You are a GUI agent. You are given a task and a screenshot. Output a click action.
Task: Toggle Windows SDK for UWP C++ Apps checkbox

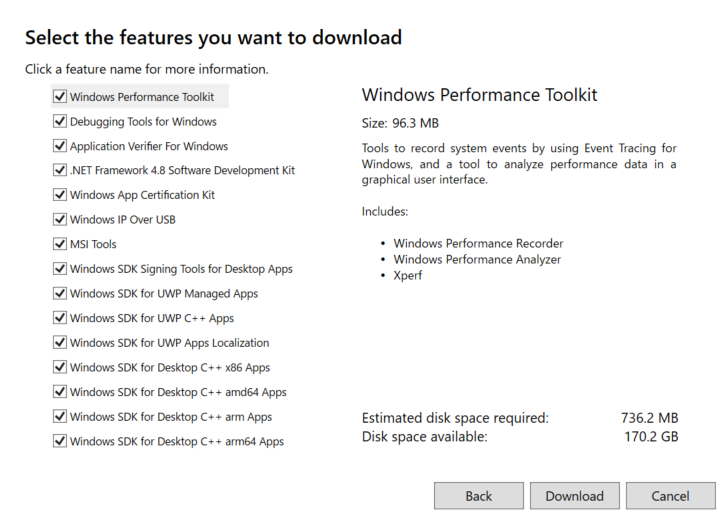coord(60,318)
